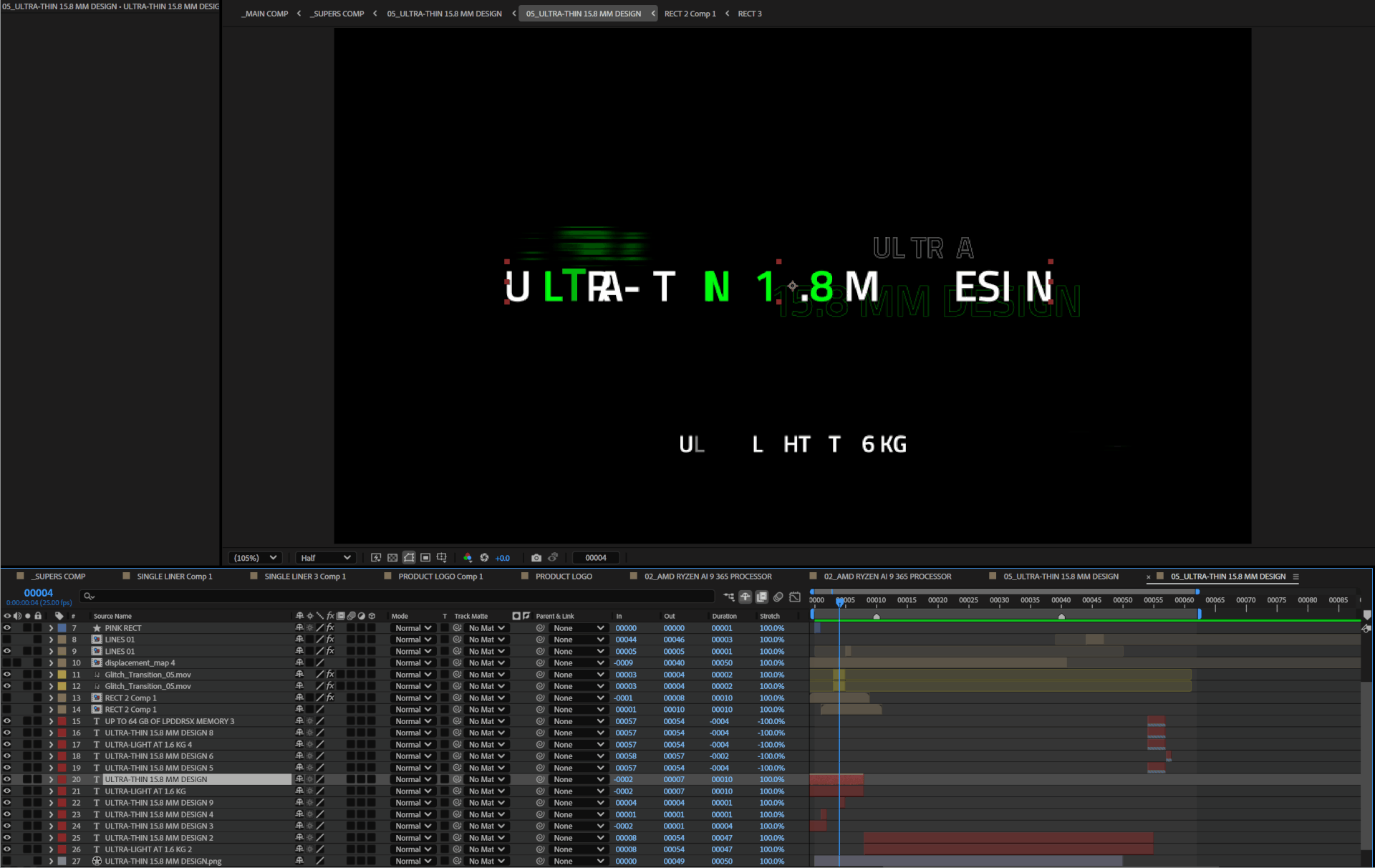Toggle visibility of Glitch_Transition_05.mov layer 11
This screenshot has width=1375, height=868.
click(7, 675)
